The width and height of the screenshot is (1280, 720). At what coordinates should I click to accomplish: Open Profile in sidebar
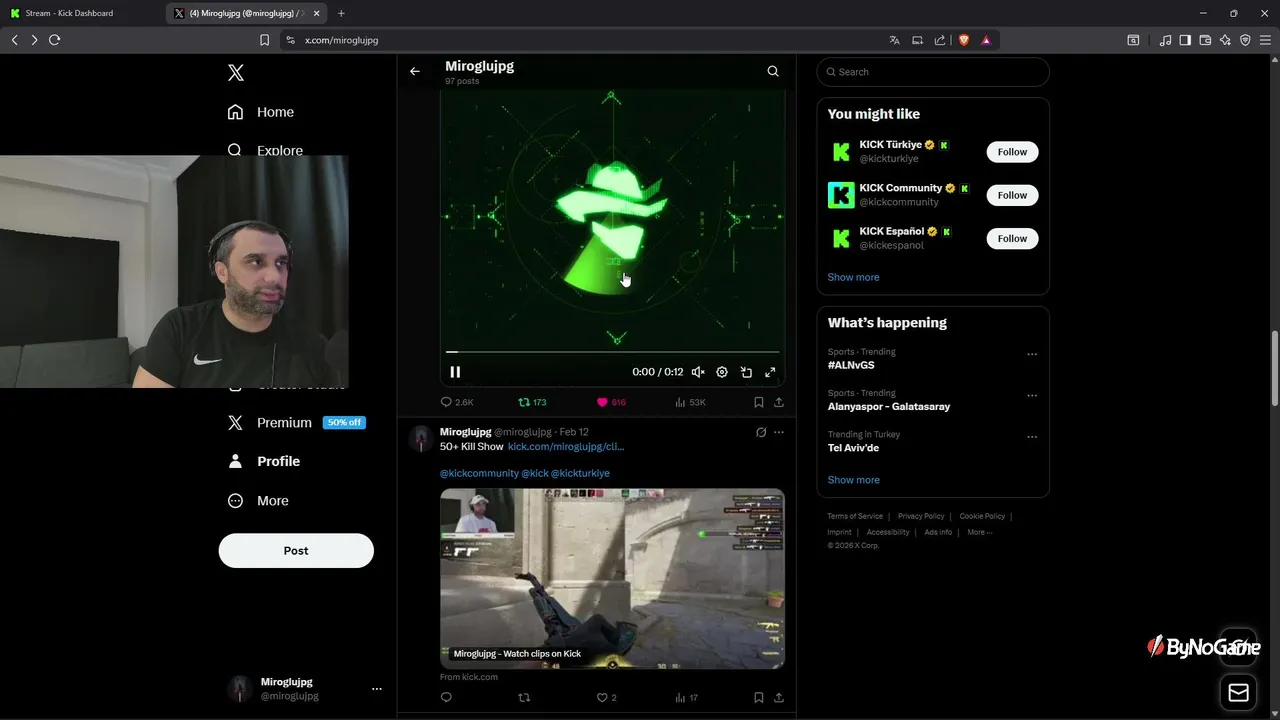(x=264, y=461)
